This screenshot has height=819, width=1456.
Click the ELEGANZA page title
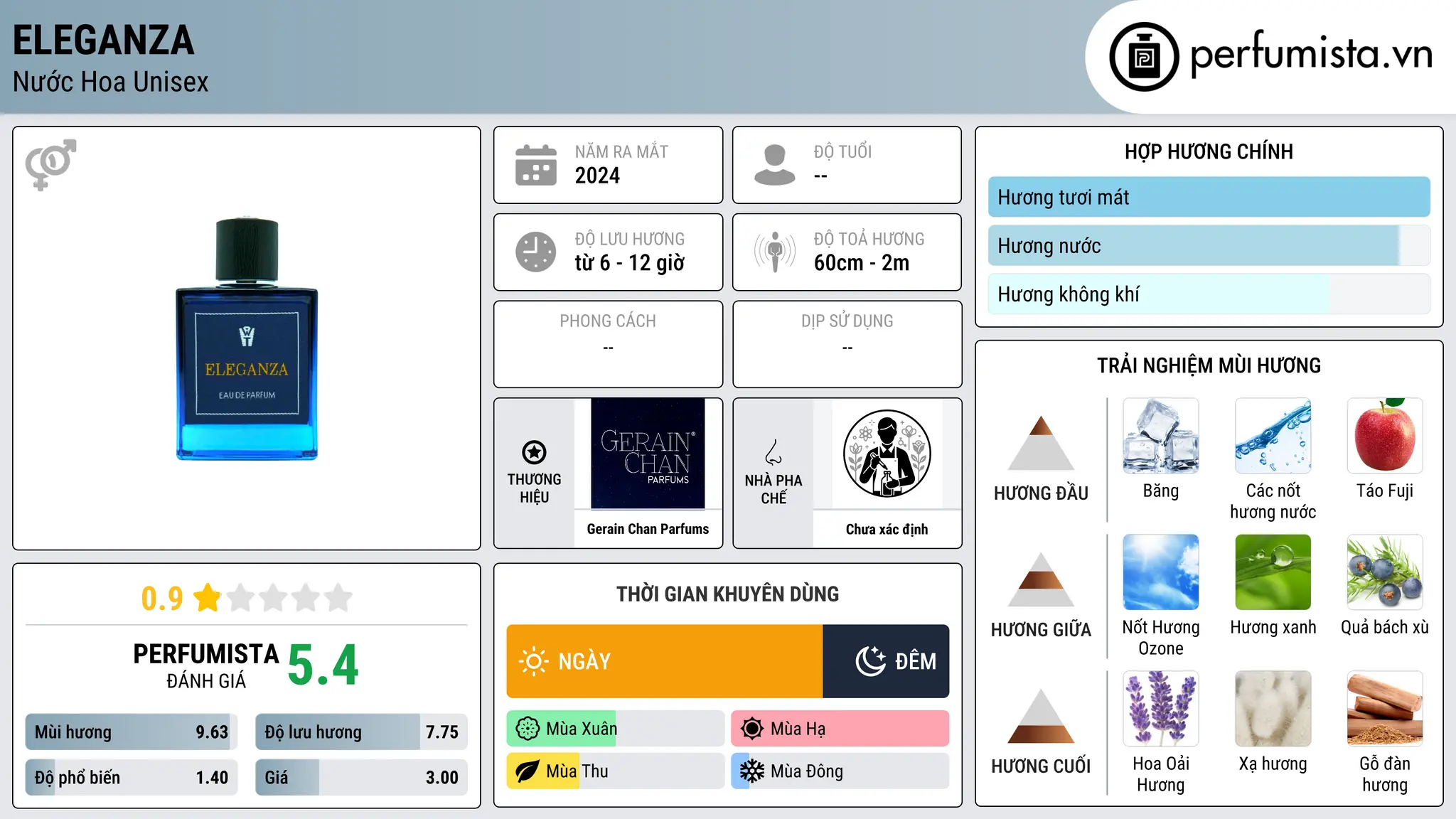pyautogui.click(x=104, y=40)
